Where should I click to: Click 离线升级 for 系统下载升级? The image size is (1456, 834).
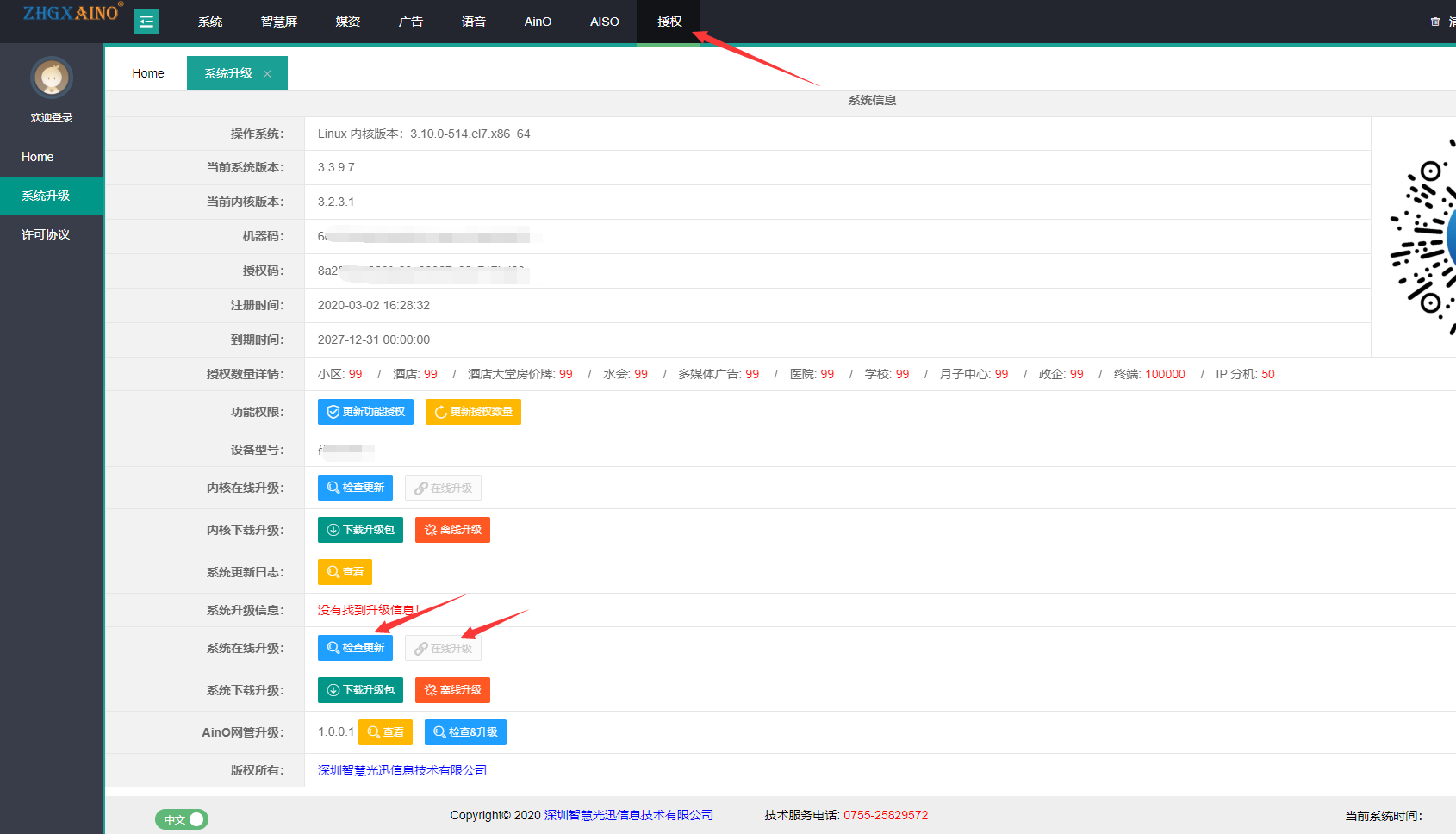[452, 690]
